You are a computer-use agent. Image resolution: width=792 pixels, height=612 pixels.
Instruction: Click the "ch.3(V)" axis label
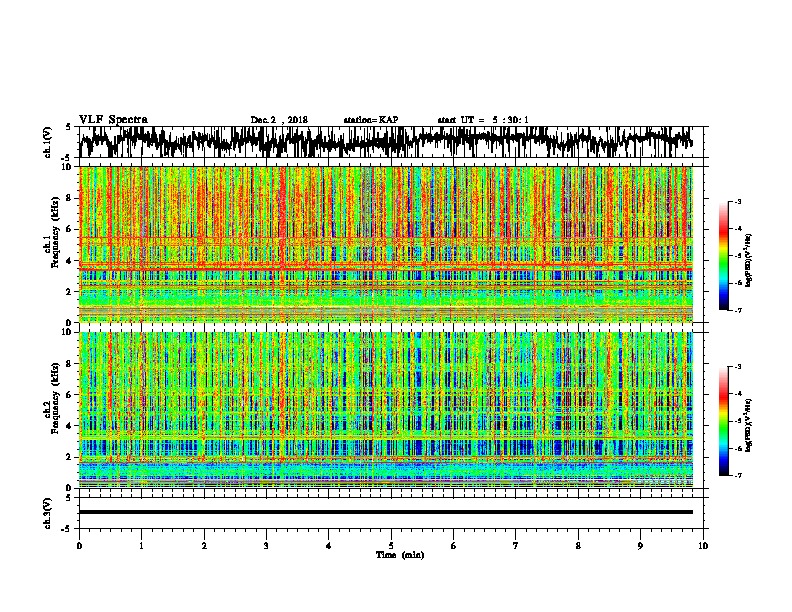click(48, 513)
